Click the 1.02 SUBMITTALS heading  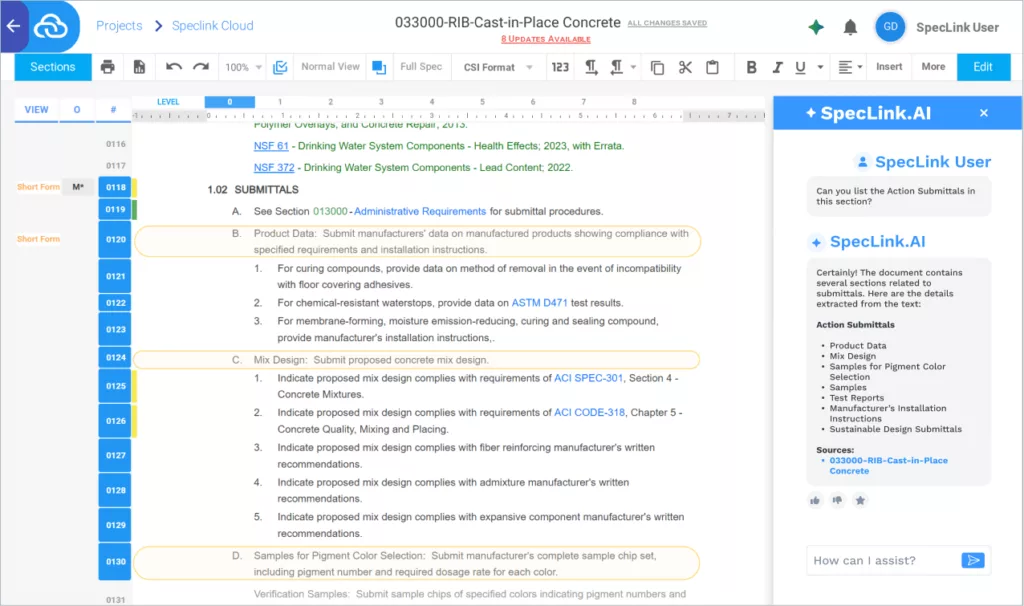[253, 189]
